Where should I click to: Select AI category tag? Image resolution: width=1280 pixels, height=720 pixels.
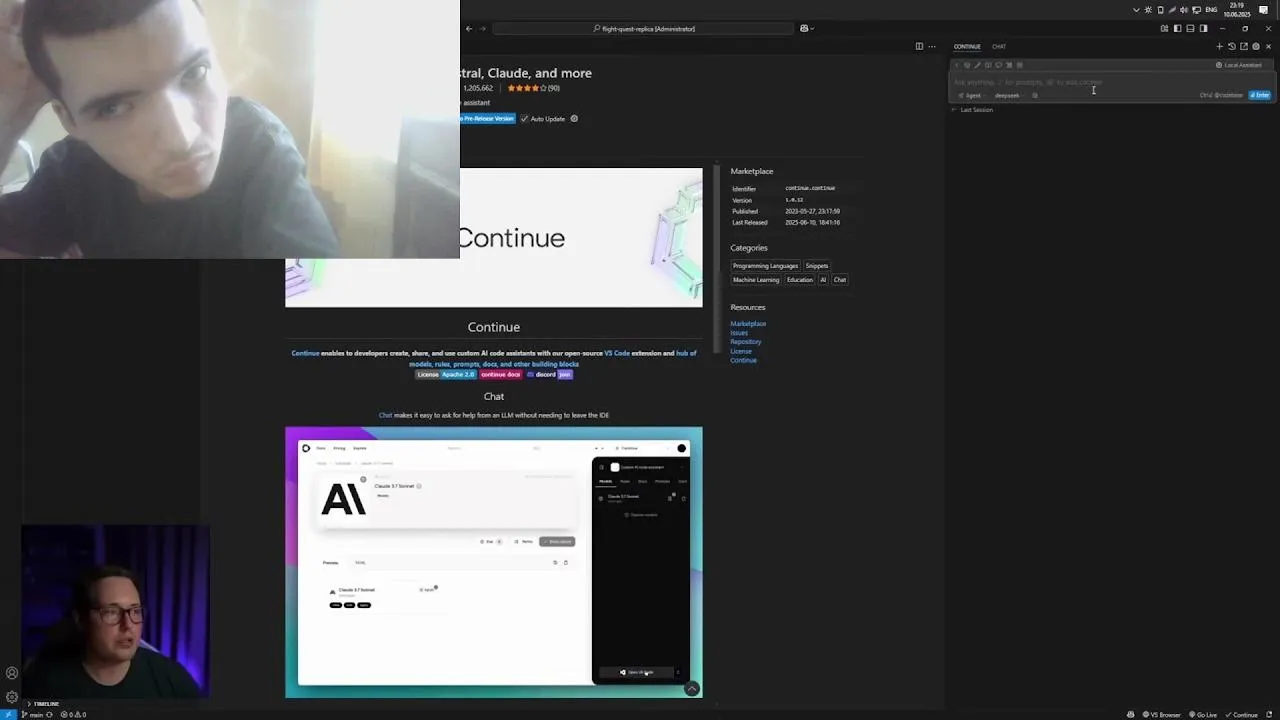(824, 280)
